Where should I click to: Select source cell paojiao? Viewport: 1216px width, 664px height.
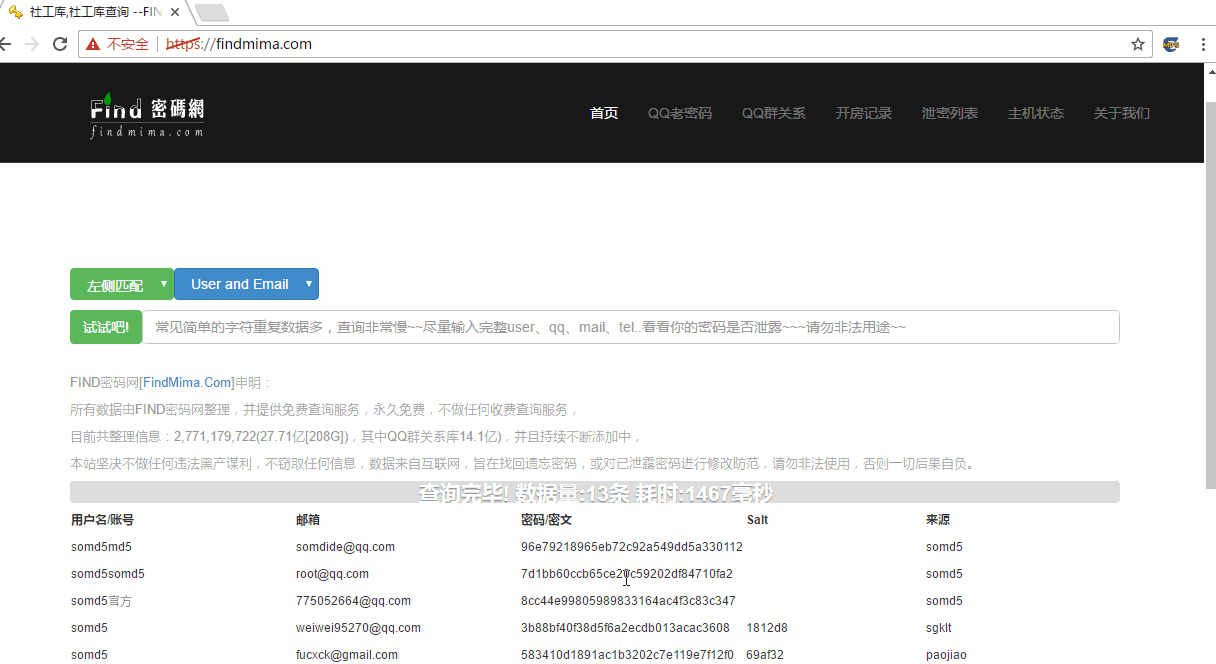click(x=946, y=655)
